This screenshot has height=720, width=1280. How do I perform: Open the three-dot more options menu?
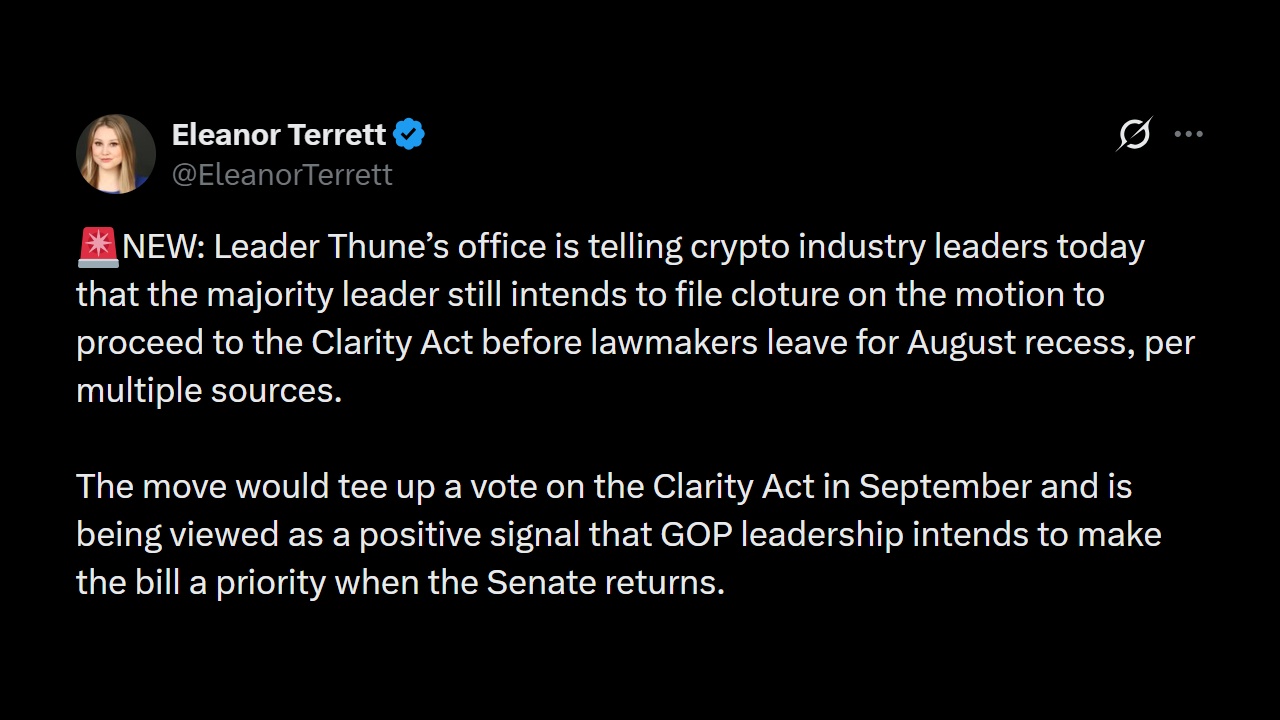[1188, 134]
